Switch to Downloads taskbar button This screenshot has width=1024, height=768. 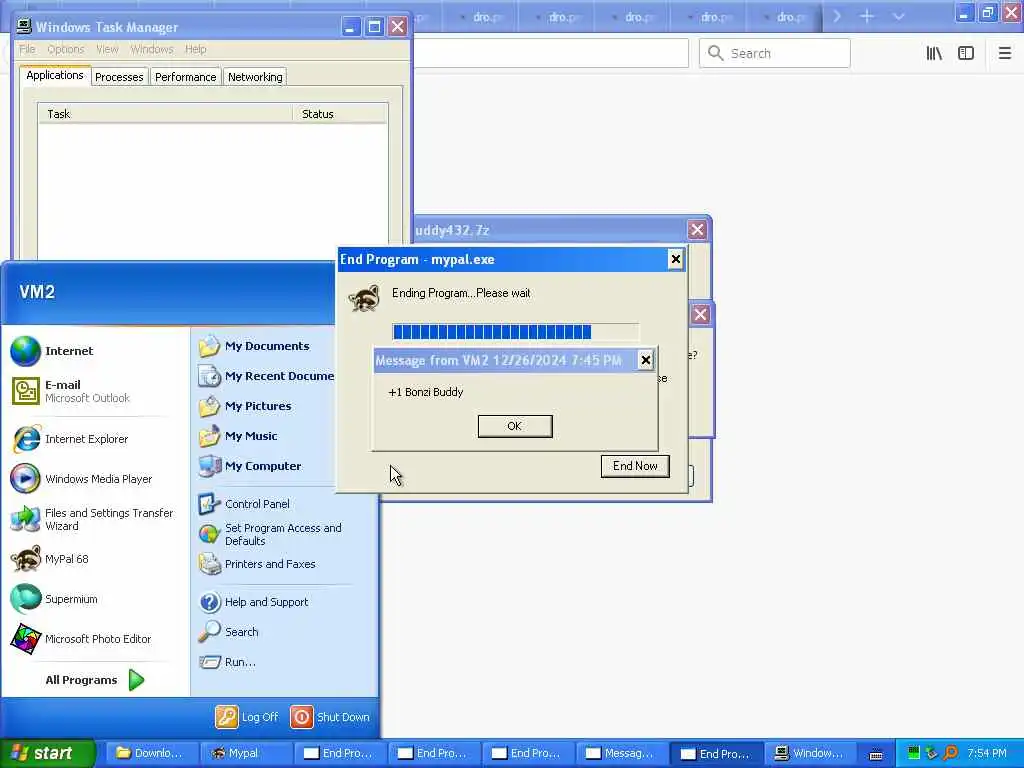coord(151,754)
